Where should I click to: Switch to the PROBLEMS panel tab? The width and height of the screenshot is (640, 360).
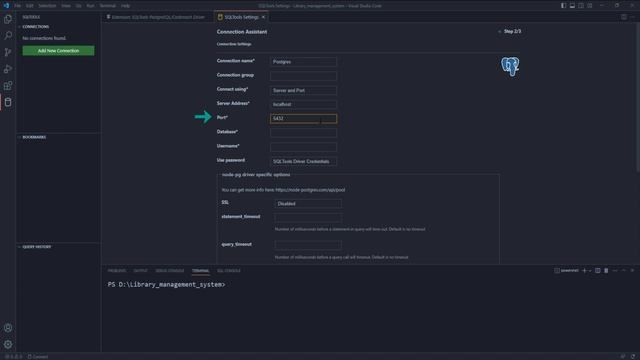(x=117, y=271)
